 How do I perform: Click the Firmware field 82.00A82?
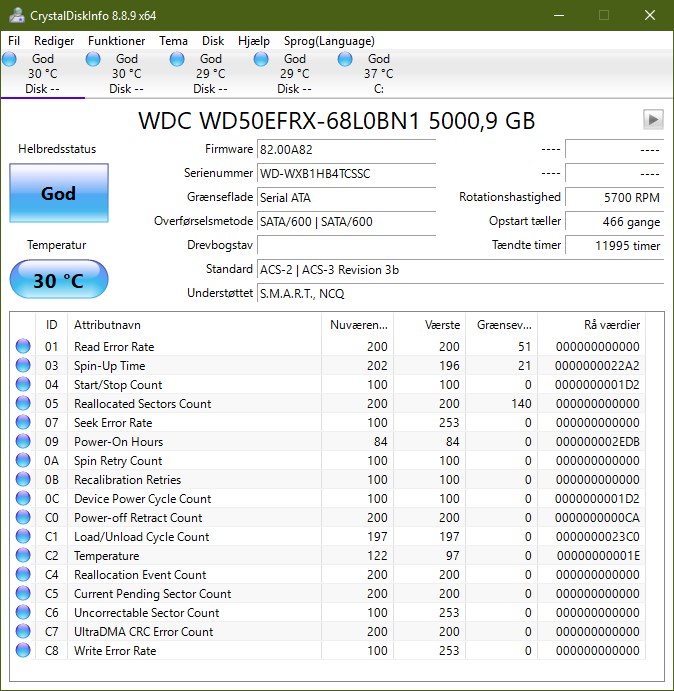coord(346,149)
